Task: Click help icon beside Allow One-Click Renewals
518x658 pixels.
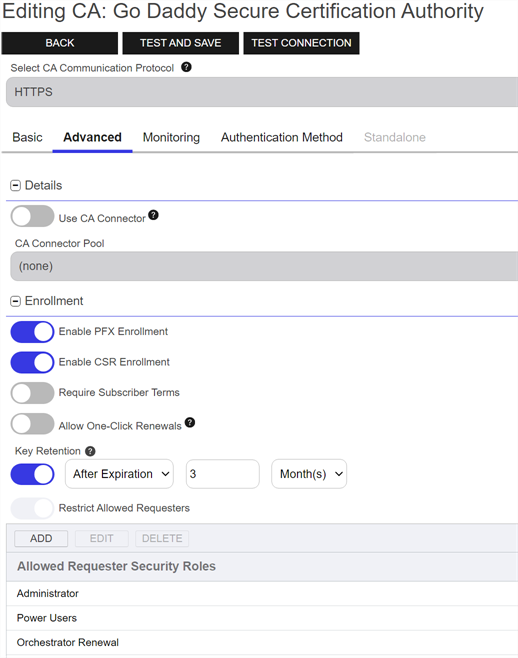Action: [x=190, y=422]
